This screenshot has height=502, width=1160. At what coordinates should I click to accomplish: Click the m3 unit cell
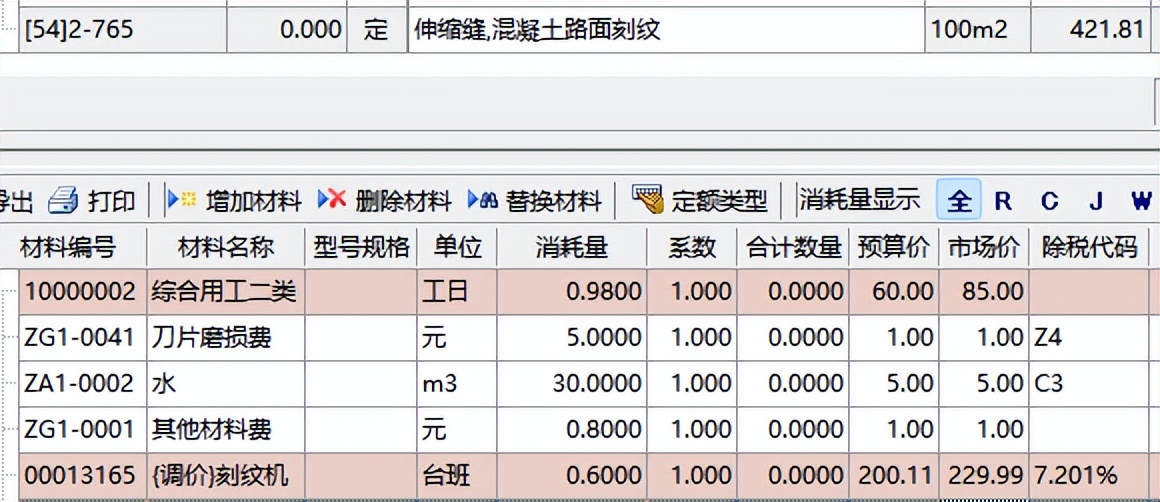pyautogui.click(x=457, y=384)
